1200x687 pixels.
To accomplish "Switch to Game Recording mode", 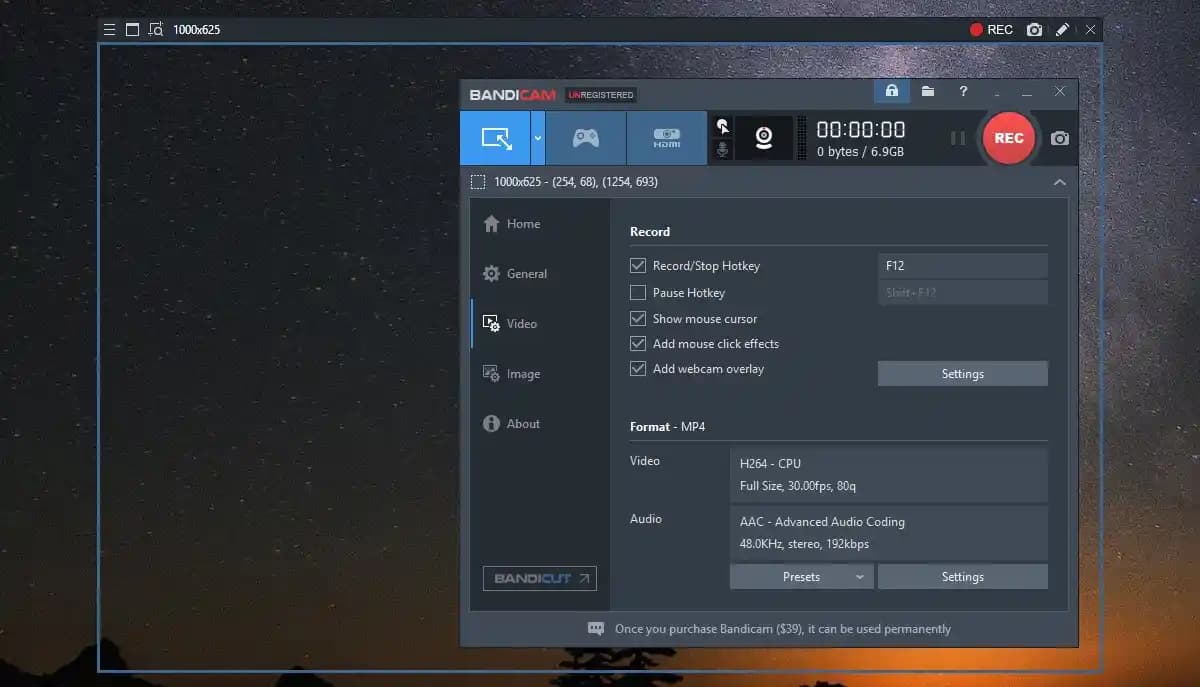I will (586, 138).
